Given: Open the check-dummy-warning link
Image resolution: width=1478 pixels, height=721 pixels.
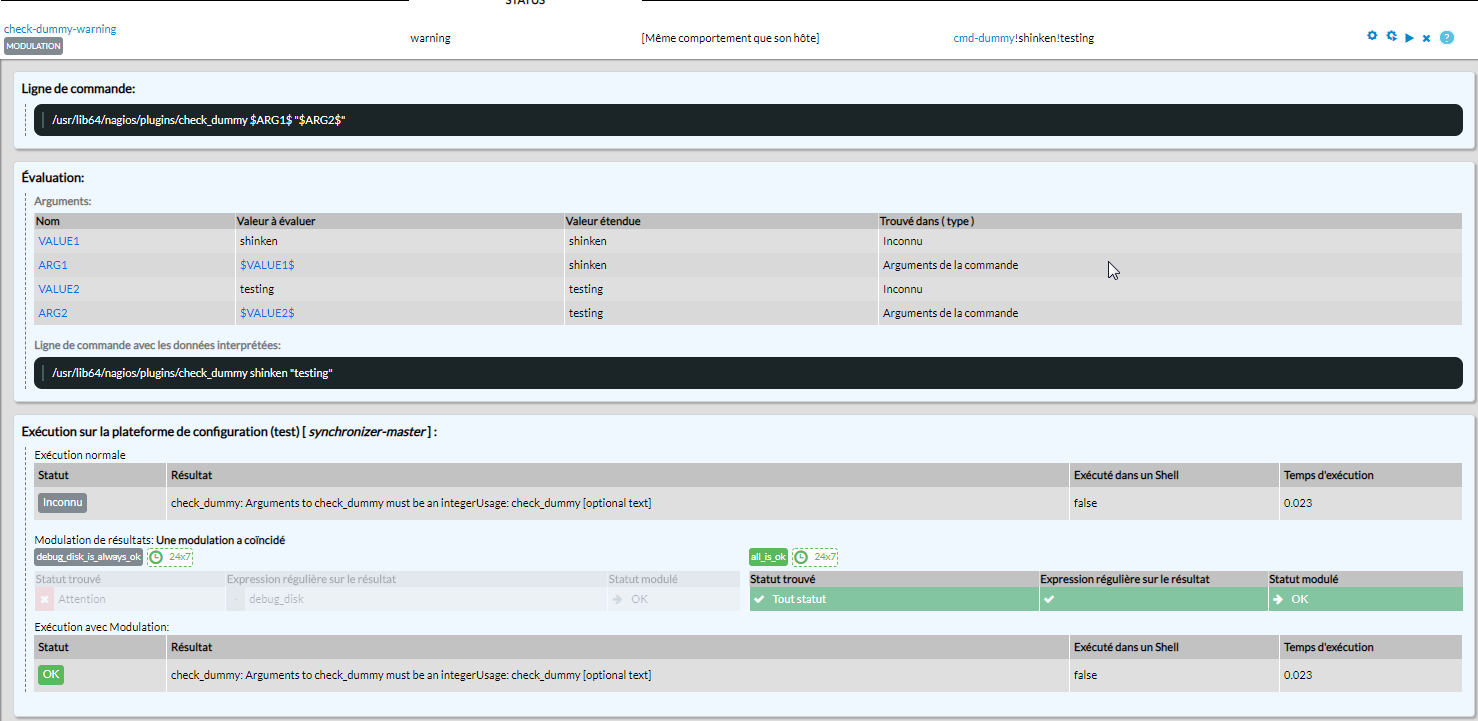Looking at the screenshot, I should (x=60, y=29).
